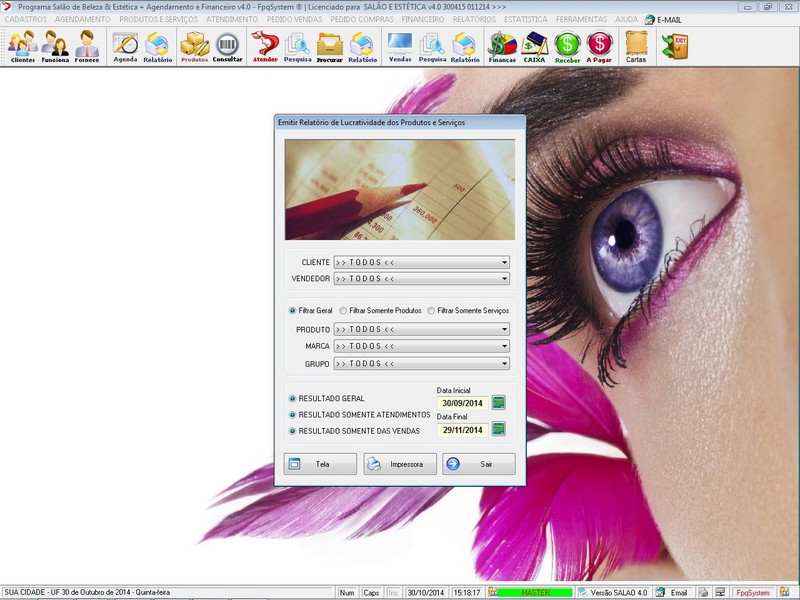Click the FpqSystem link in status bar

point(753,592)
